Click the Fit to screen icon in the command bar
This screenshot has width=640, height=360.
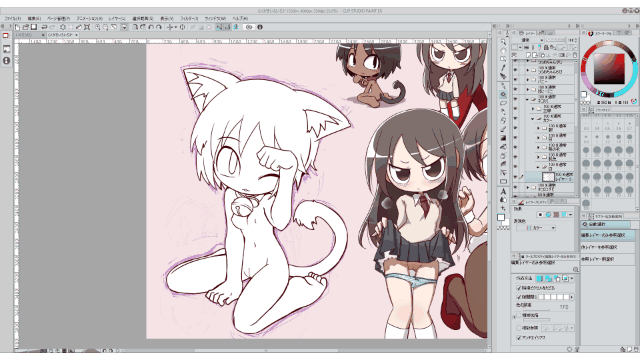point(114,27)
